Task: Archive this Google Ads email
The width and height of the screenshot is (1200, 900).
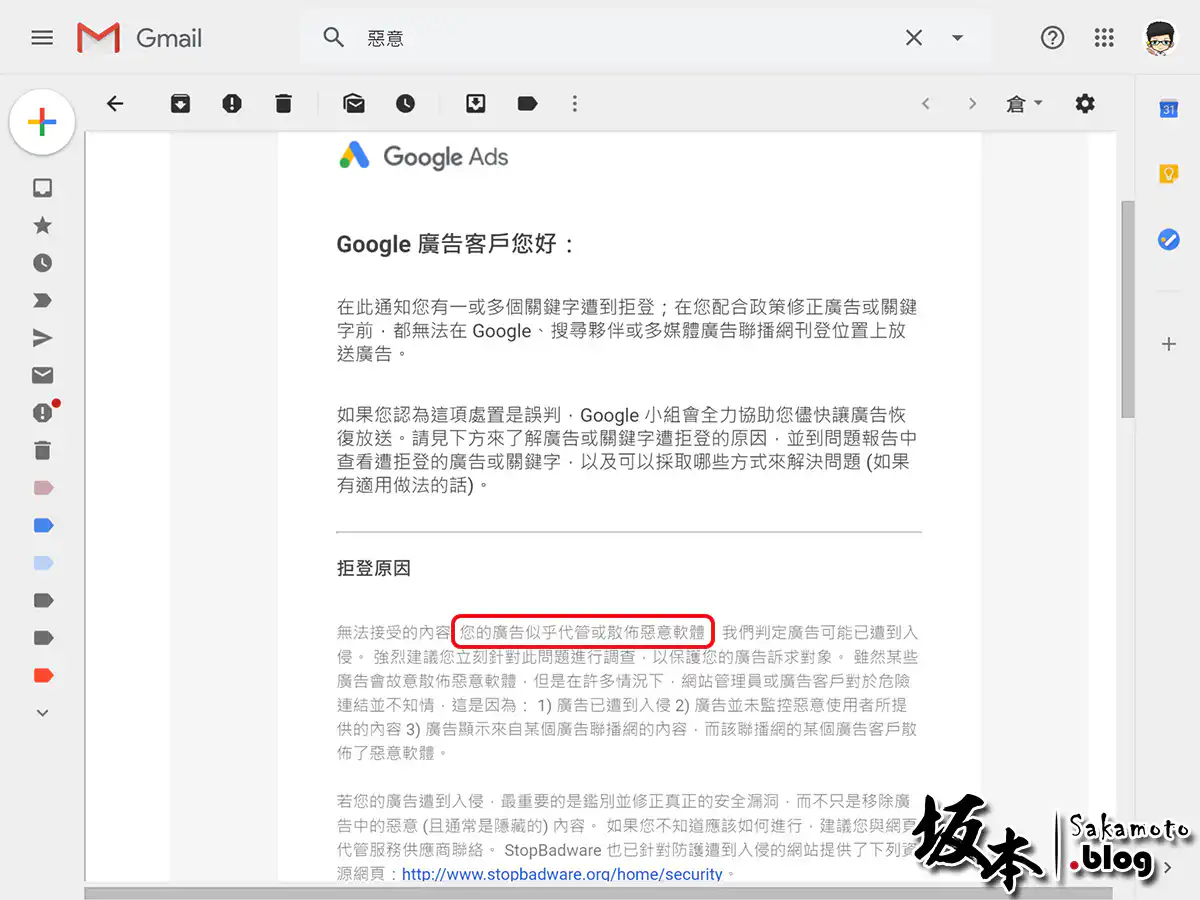Action: [x=180, y=104]
